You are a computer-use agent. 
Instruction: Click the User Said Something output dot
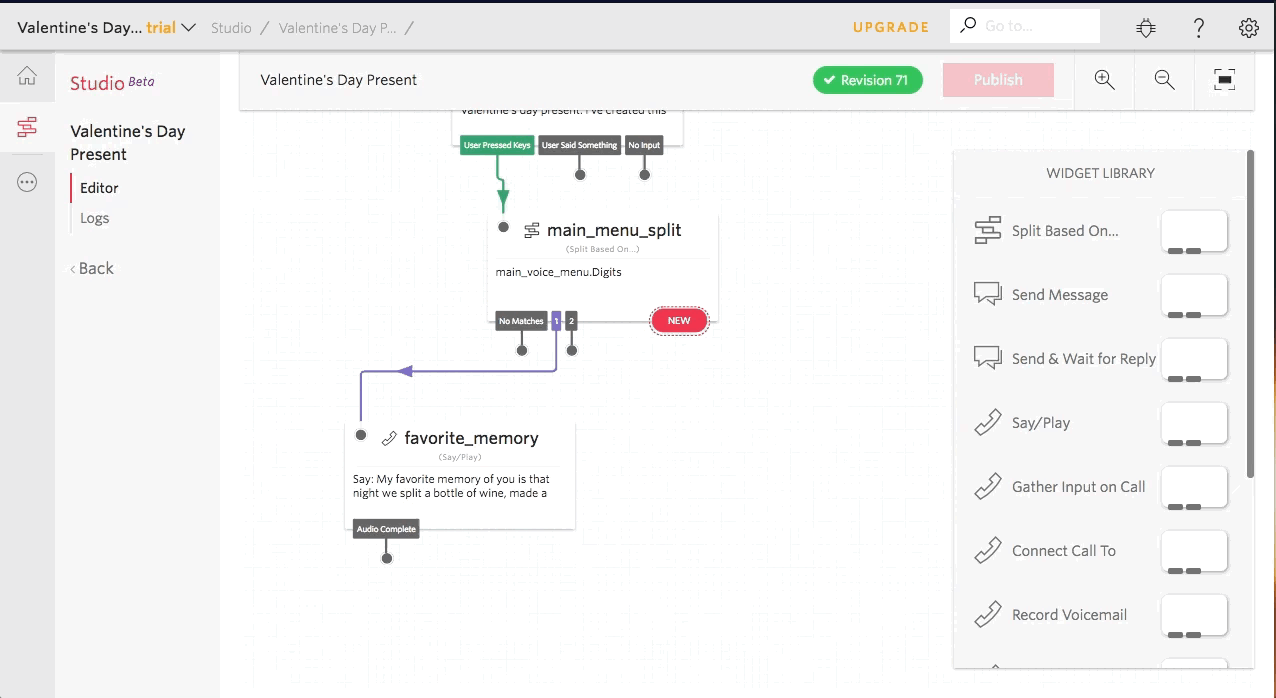(x=579, y=174)
